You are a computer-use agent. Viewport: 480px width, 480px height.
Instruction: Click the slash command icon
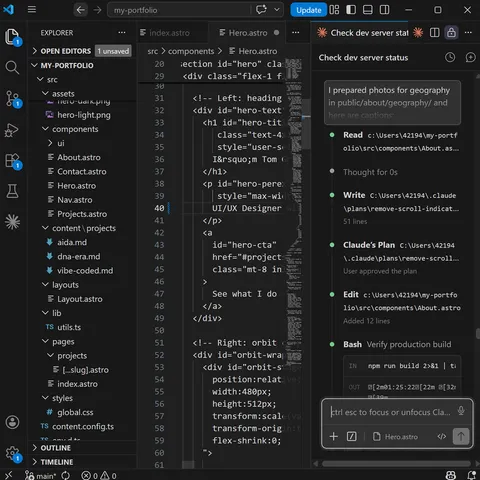coord(352,436)
